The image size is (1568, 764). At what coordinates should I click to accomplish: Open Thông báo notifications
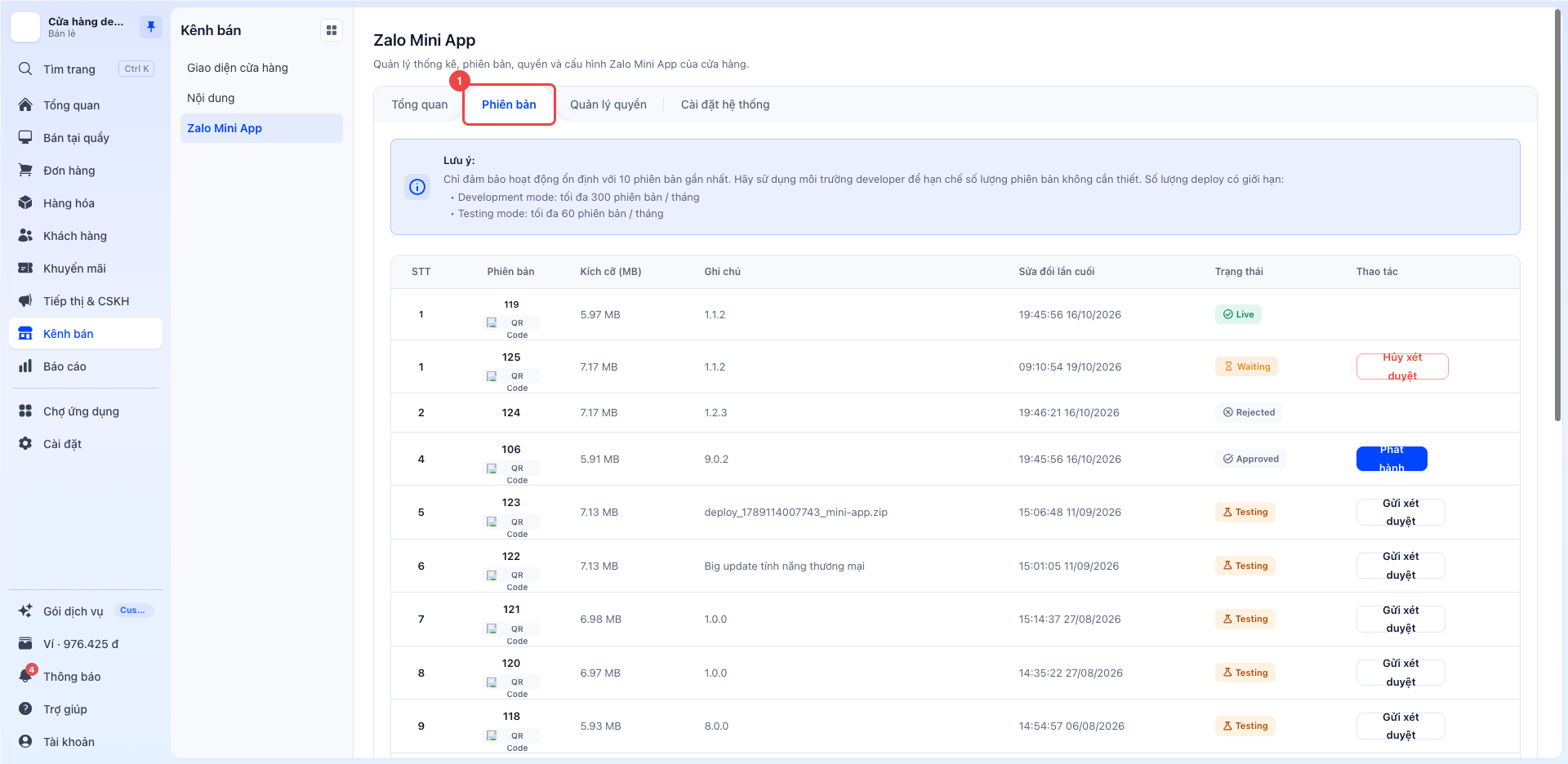coord(86,677)
